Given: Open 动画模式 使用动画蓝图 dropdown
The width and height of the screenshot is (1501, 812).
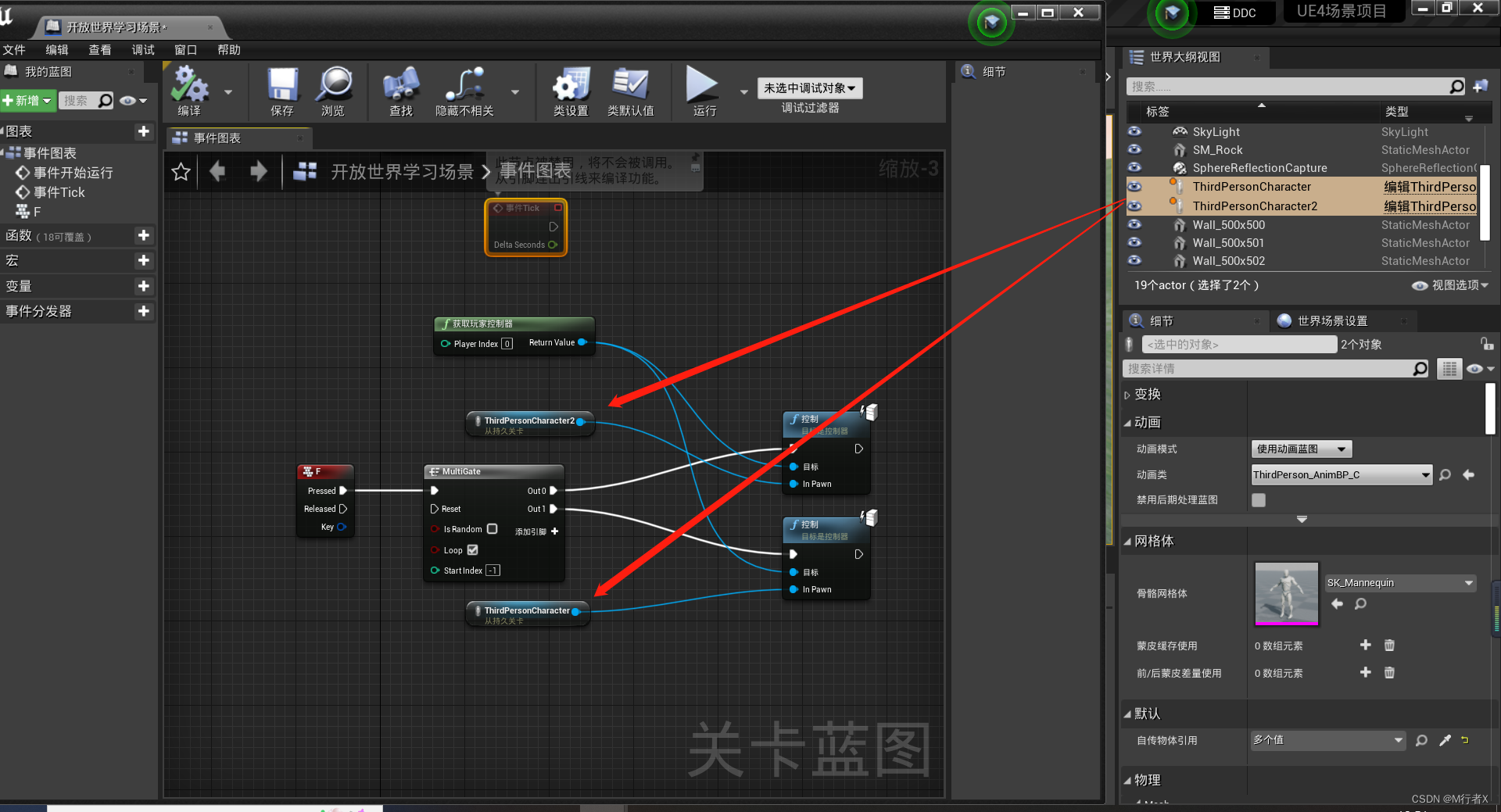Looking at the screenshot, I should (1302, 449).
